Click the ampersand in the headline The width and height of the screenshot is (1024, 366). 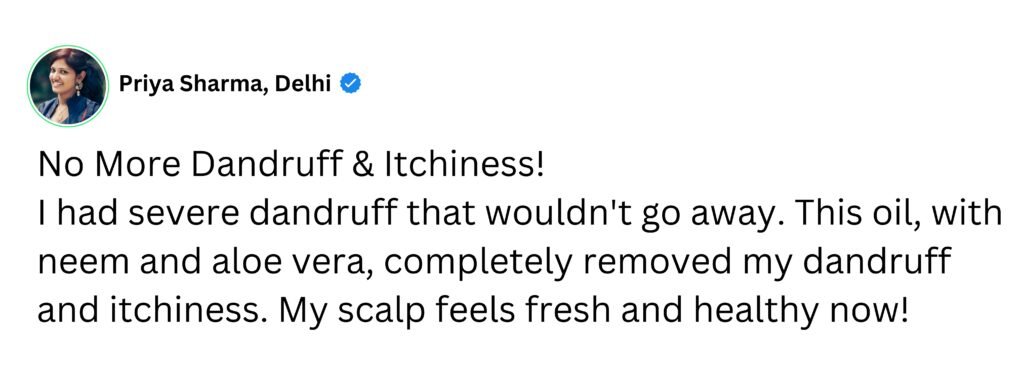(366, 165)
